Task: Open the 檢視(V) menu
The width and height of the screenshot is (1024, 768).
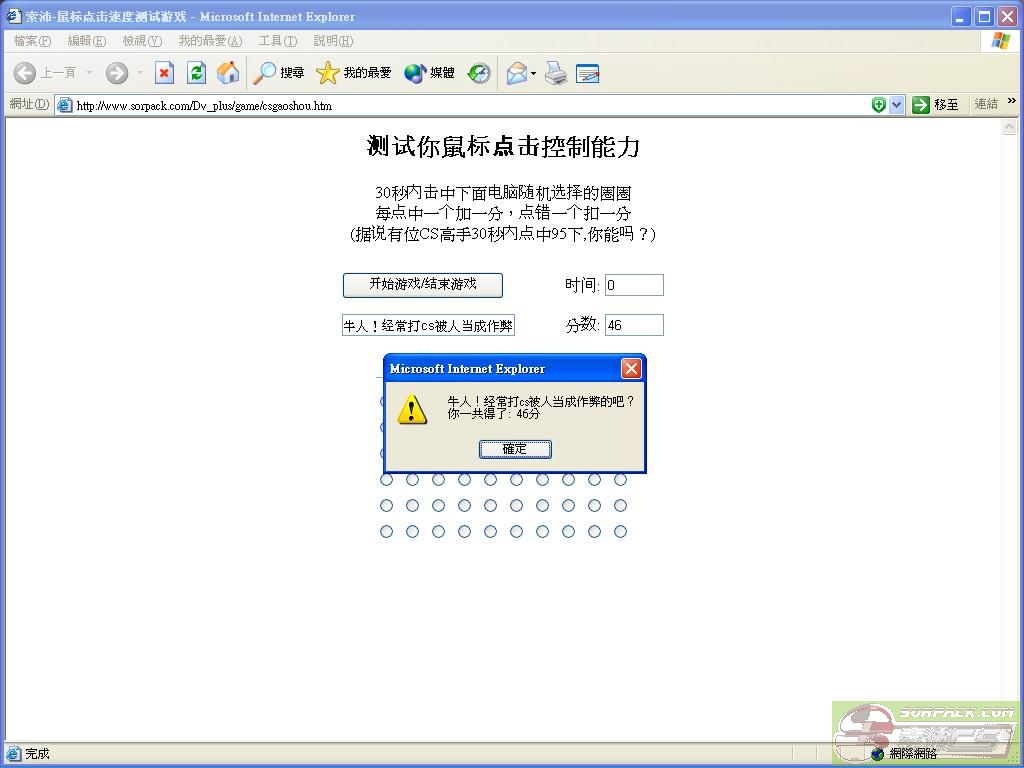Action: tap(141, 41)
